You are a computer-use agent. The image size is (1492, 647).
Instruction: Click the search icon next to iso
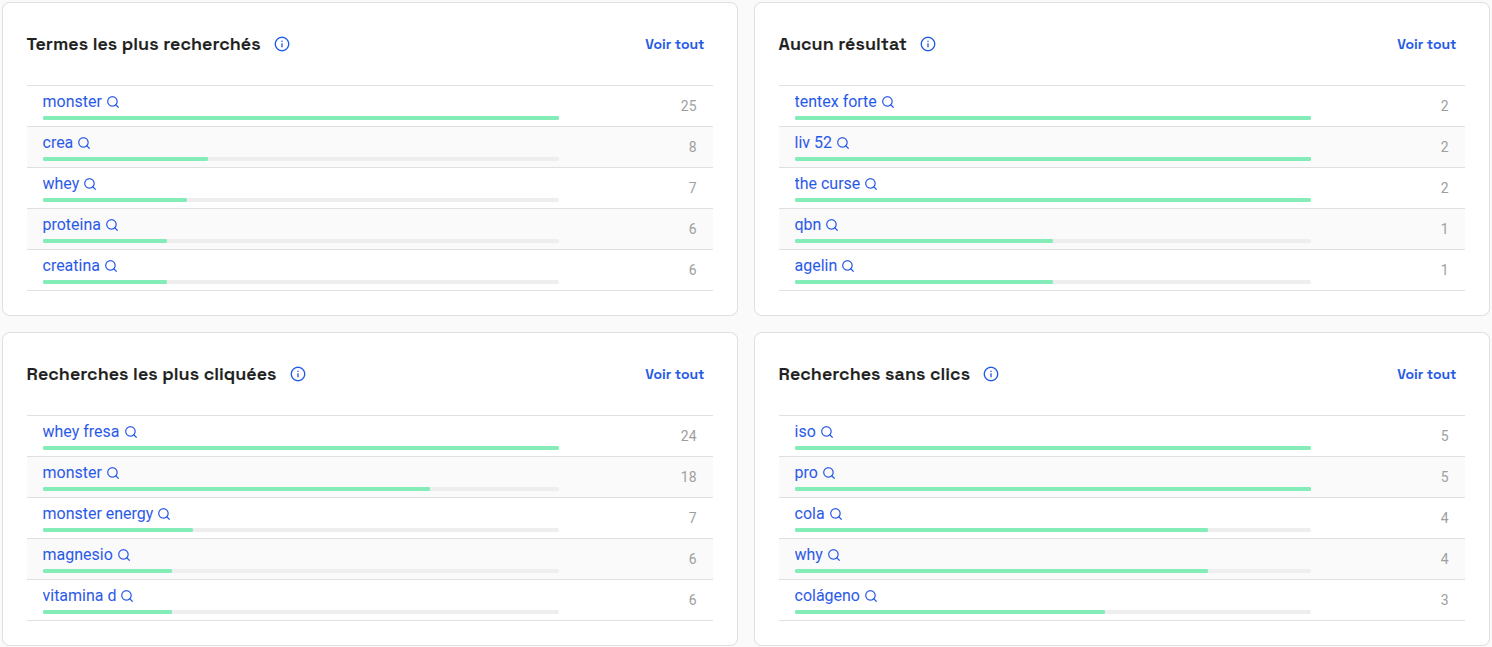[827, 432]
